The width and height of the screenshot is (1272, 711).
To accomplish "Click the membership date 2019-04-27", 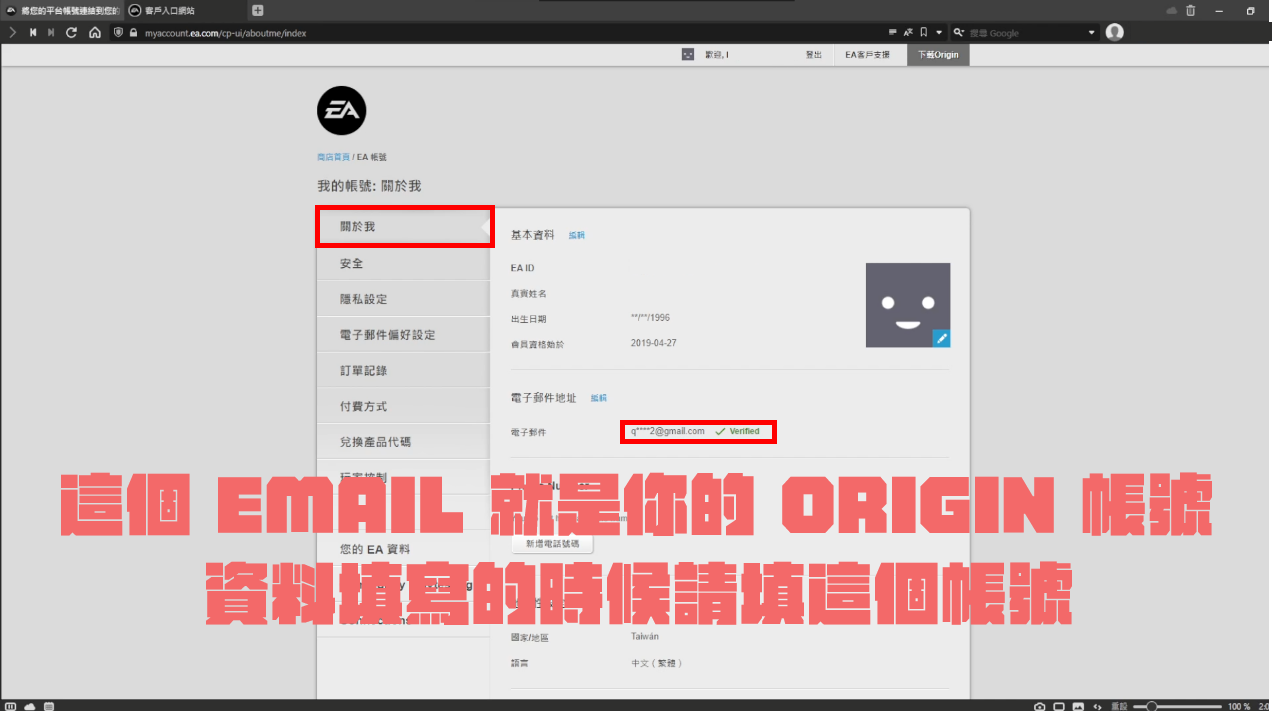I will [653, 343].
